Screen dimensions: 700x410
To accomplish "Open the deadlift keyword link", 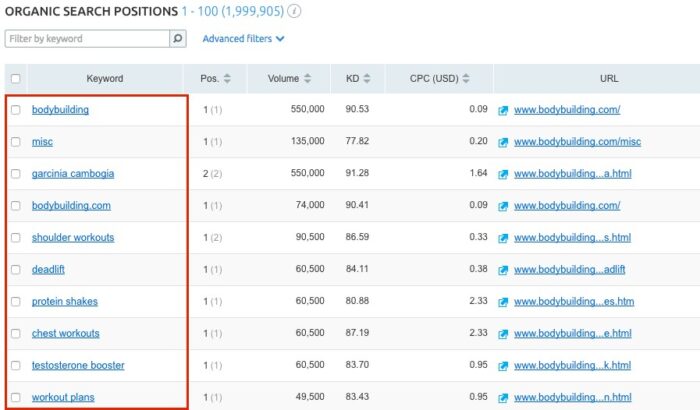I will (48, 270).
